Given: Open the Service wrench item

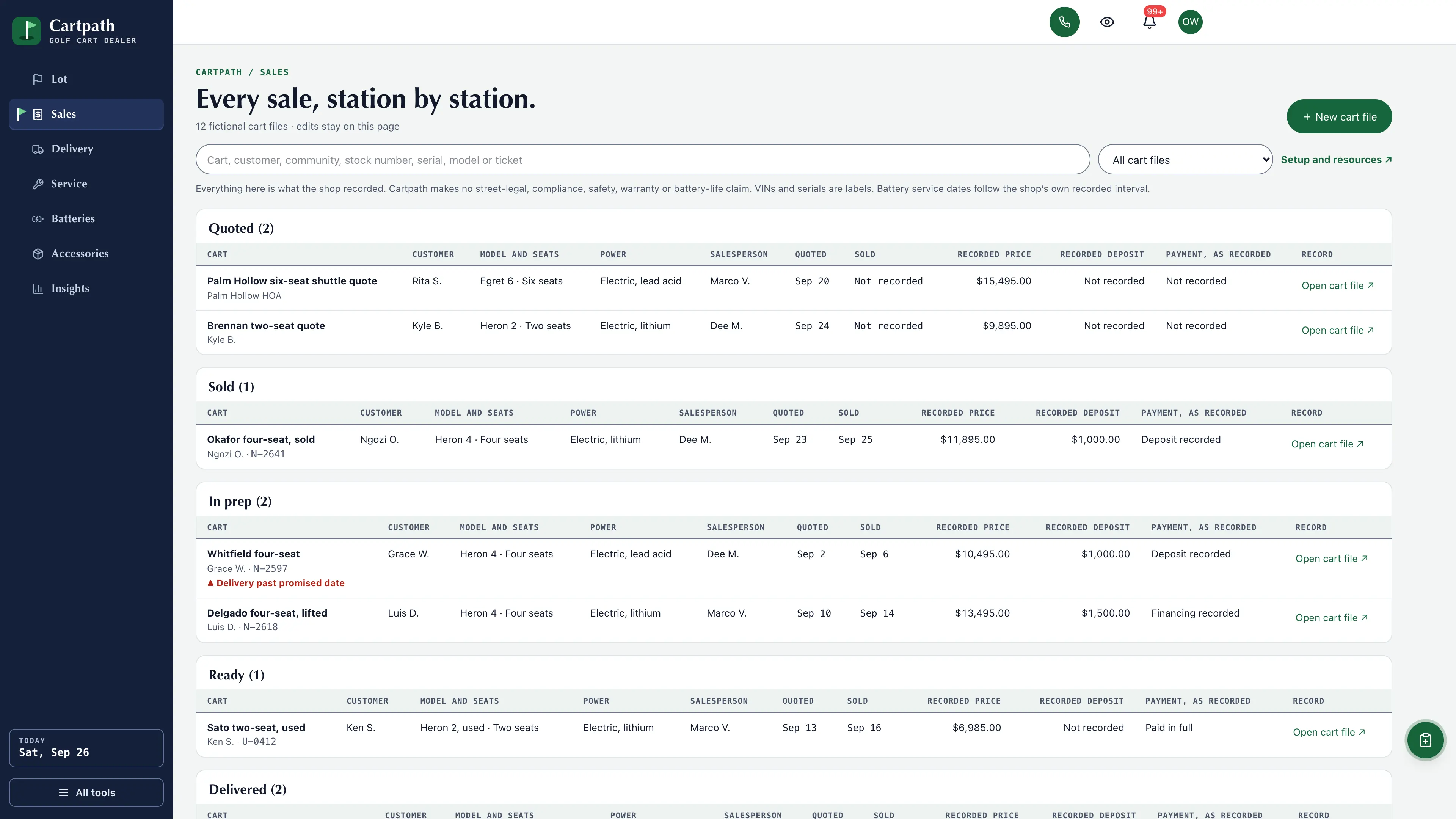Looking at the screenshot, I should pos(86,184).
